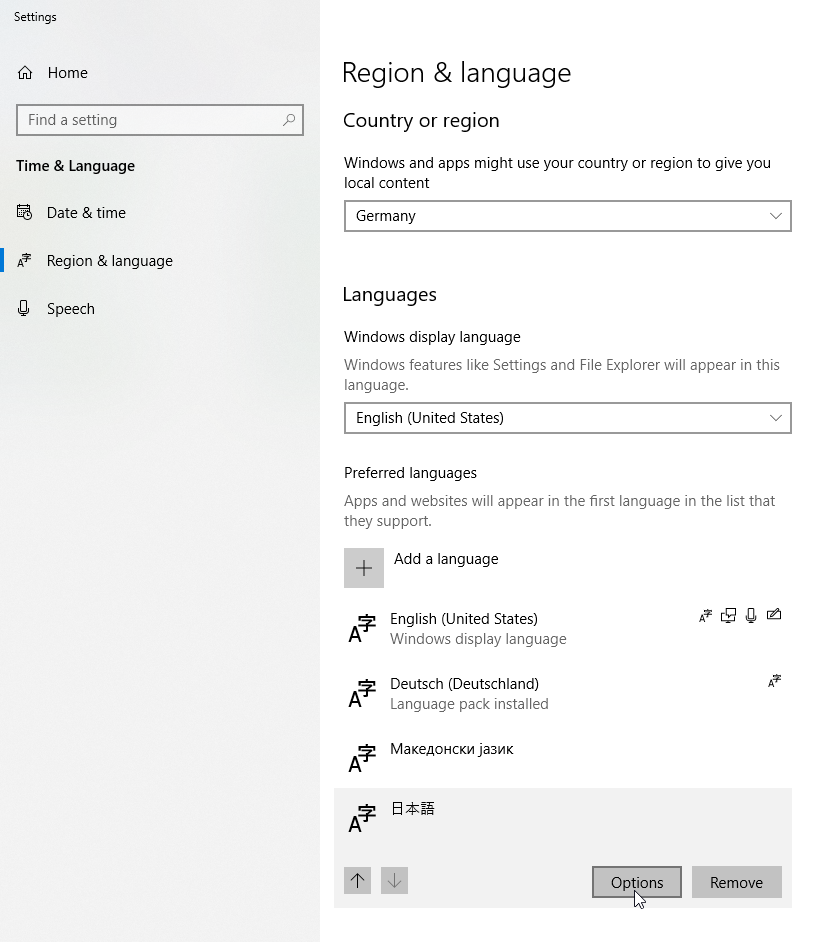The height and width of the screenshot is (942, 814).
Task: Open Date & time settings
Action: pos(86,213)
